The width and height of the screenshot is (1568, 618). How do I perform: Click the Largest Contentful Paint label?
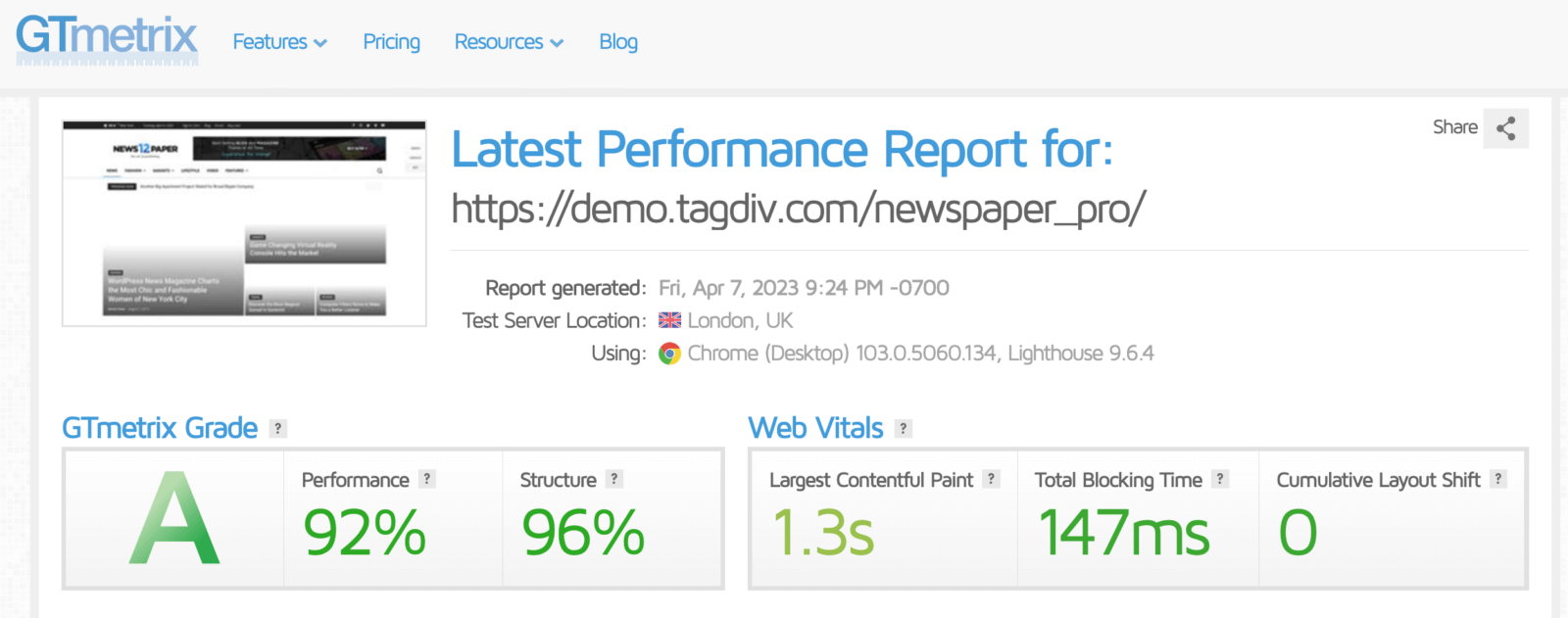[x=871, y=480]
